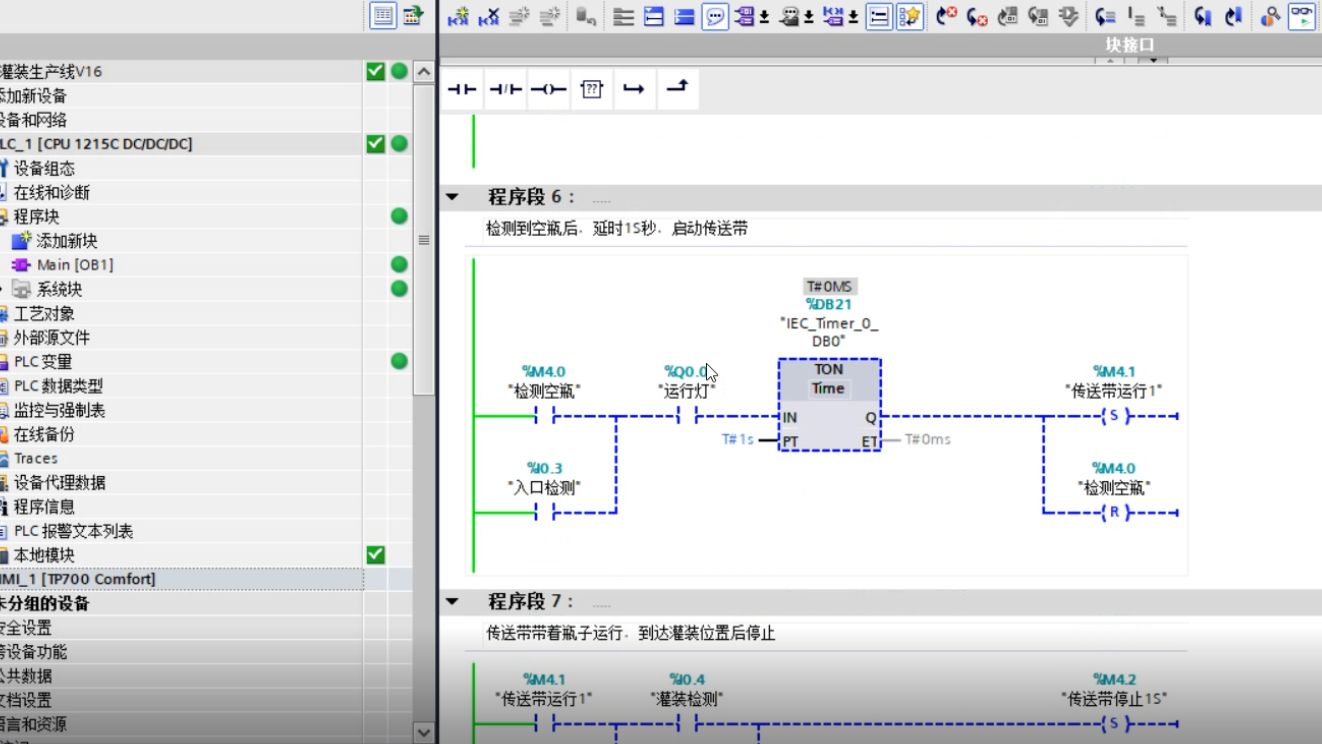Click the red-X backward arrow toolbar icon

[977, 16]
